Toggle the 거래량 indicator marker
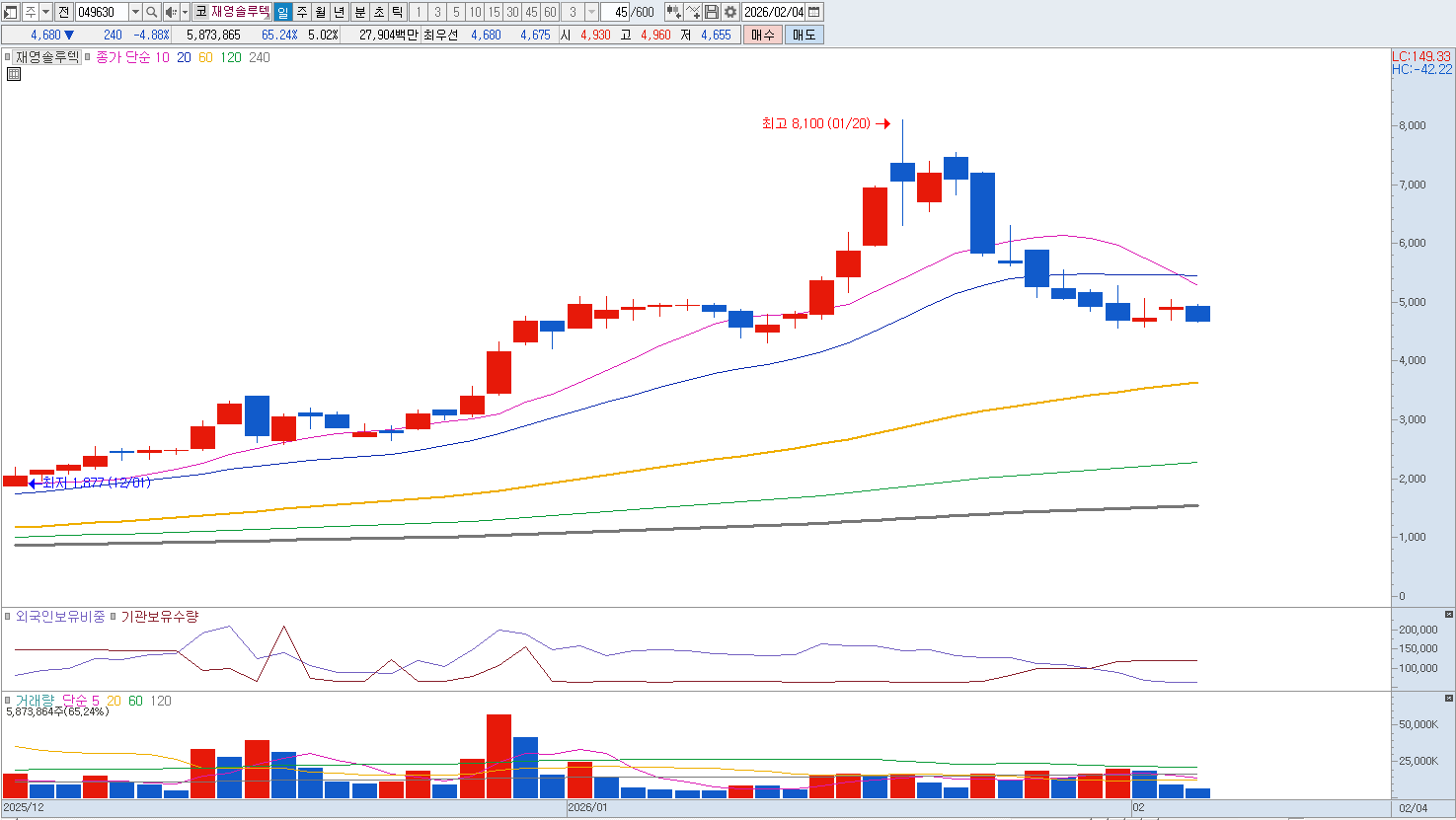 [9, 701]
